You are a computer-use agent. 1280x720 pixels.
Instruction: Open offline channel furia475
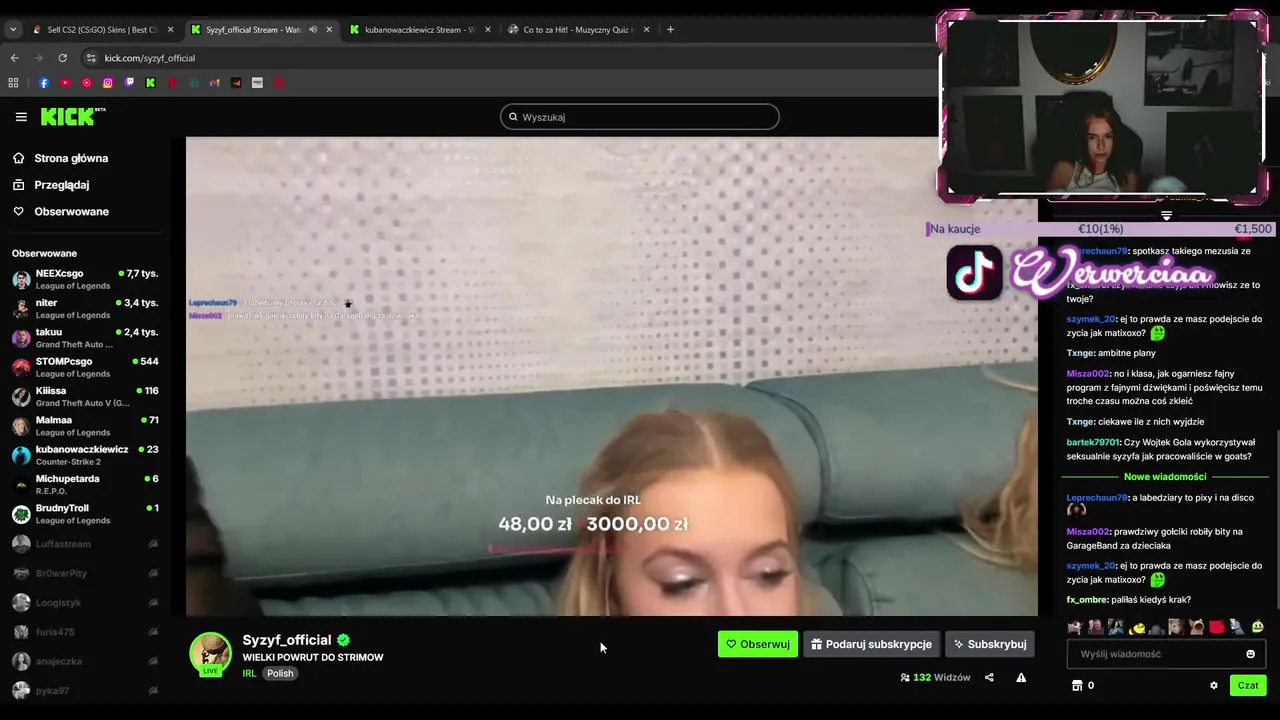click(x=85, y=632)
